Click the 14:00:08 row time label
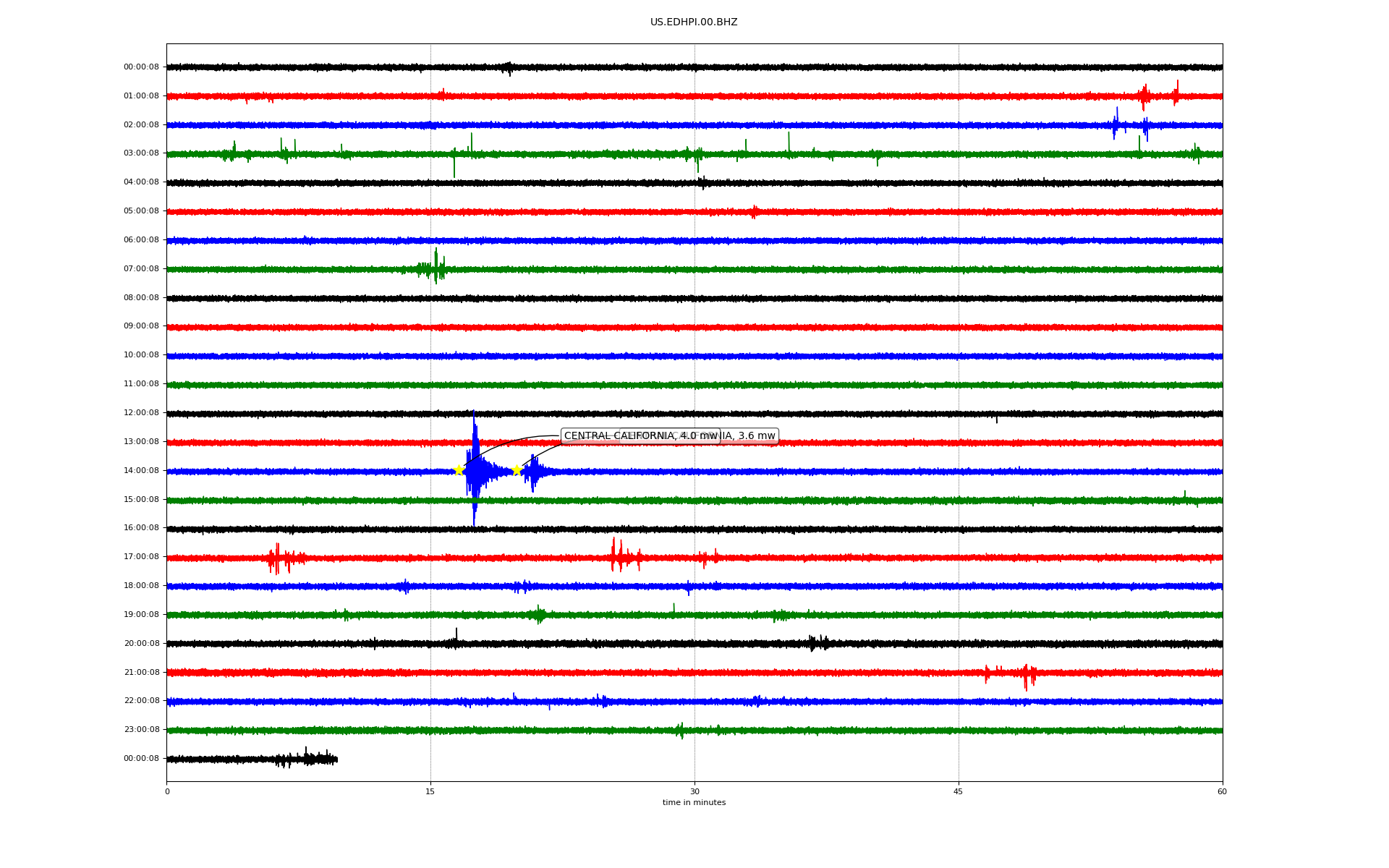 click(x=141, y=471)
